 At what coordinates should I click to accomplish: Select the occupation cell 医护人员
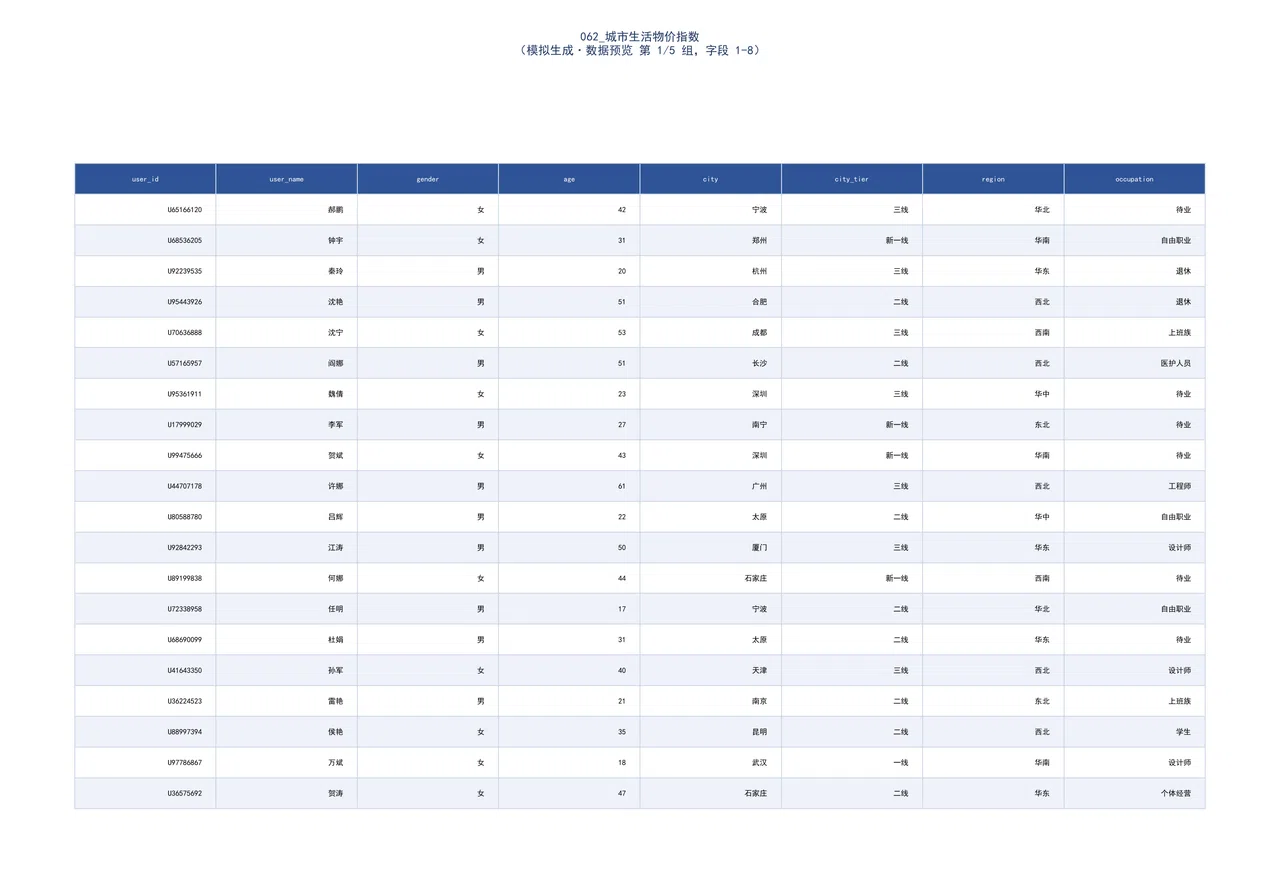click(1135, 363)
